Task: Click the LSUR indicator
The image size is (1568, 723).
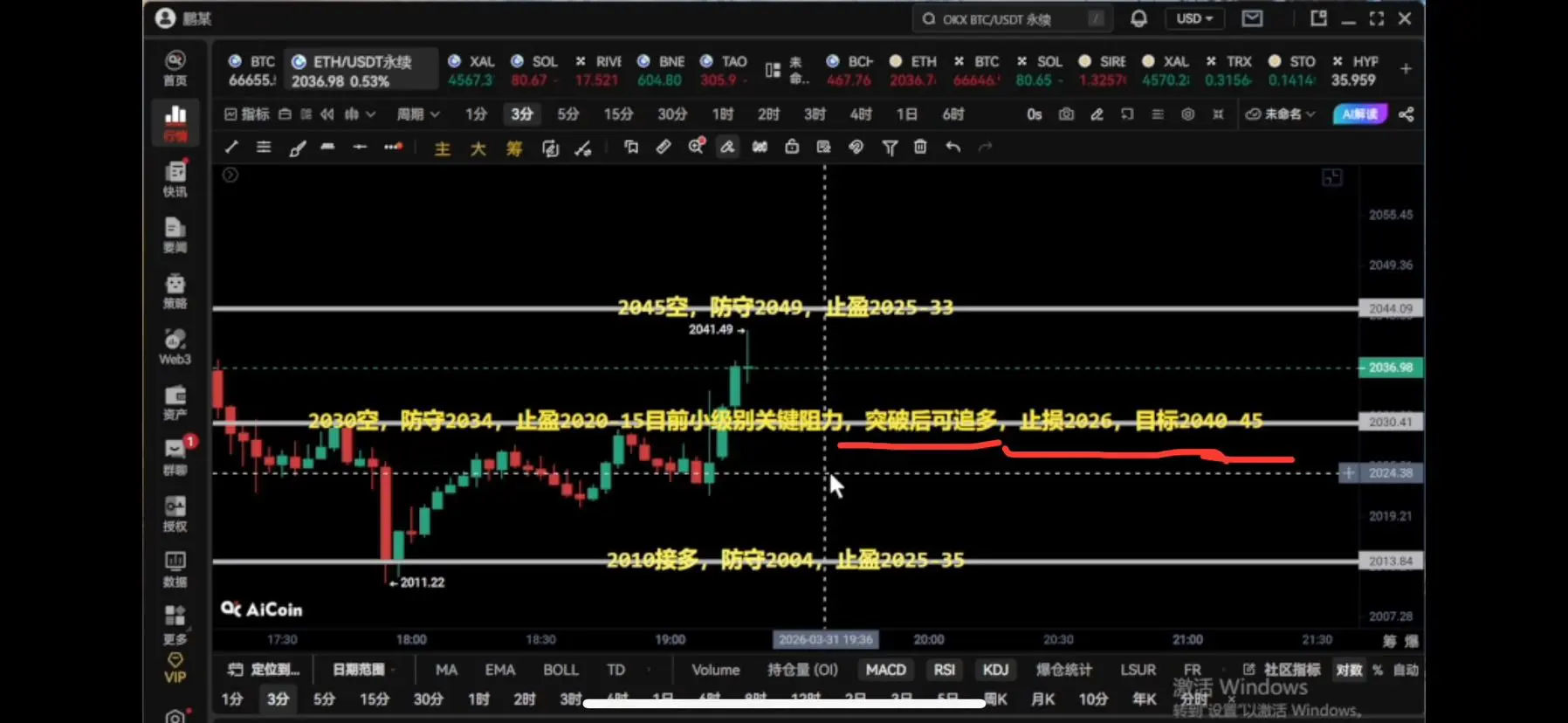Action: tap(1138, 670)
